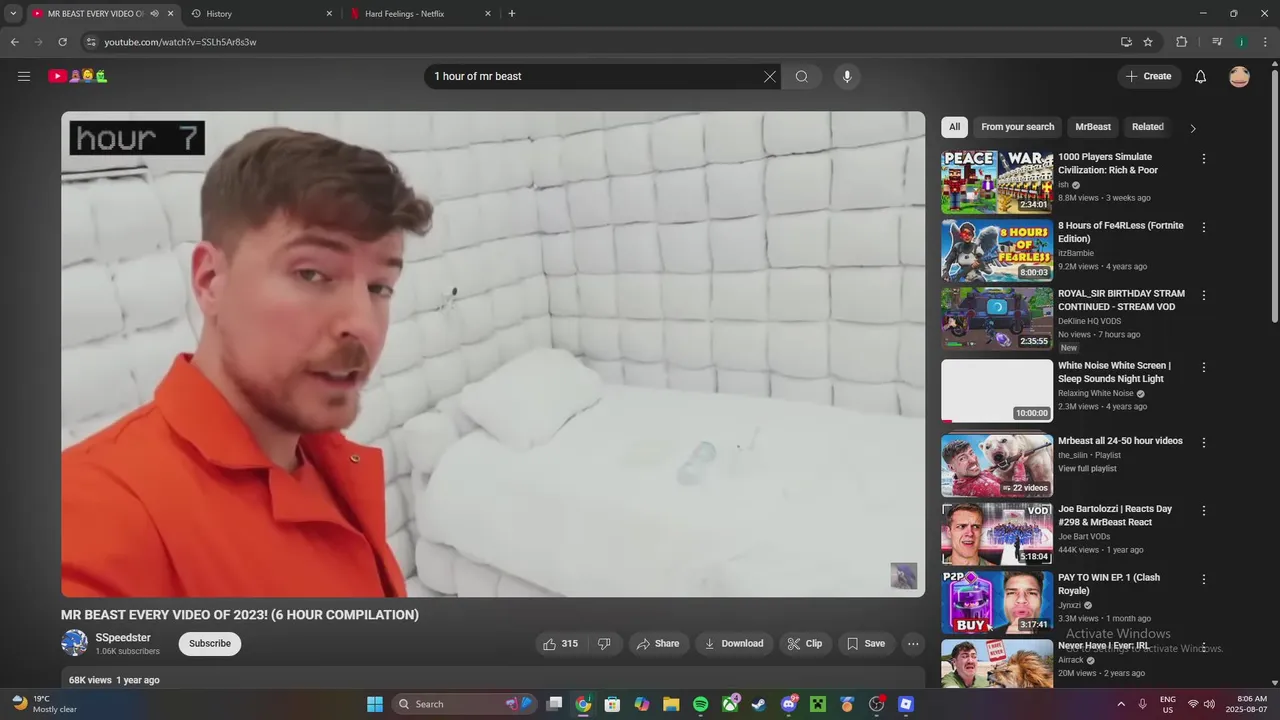The image size is (1280, 720).
Task: Click the Chrome address bar URL
Action: coord(180,42)
